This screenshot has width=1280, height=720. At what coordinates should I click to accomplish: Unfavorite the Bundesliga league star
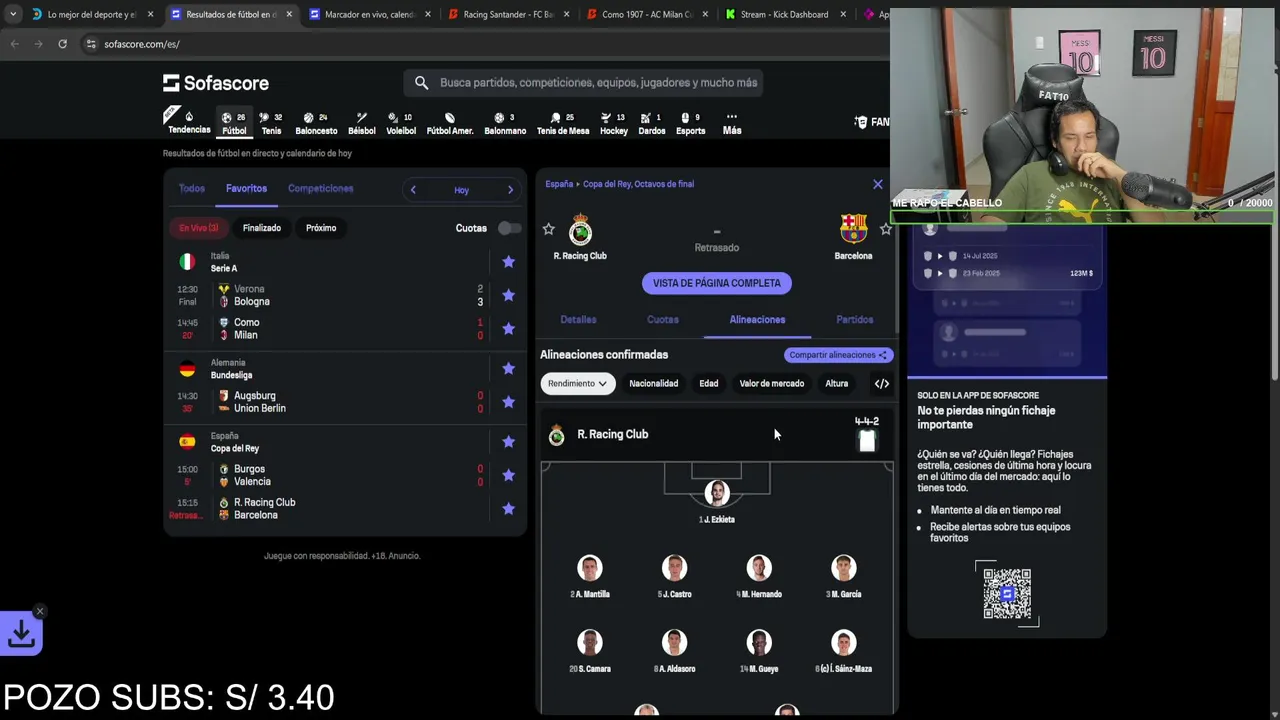click(508, 369)
